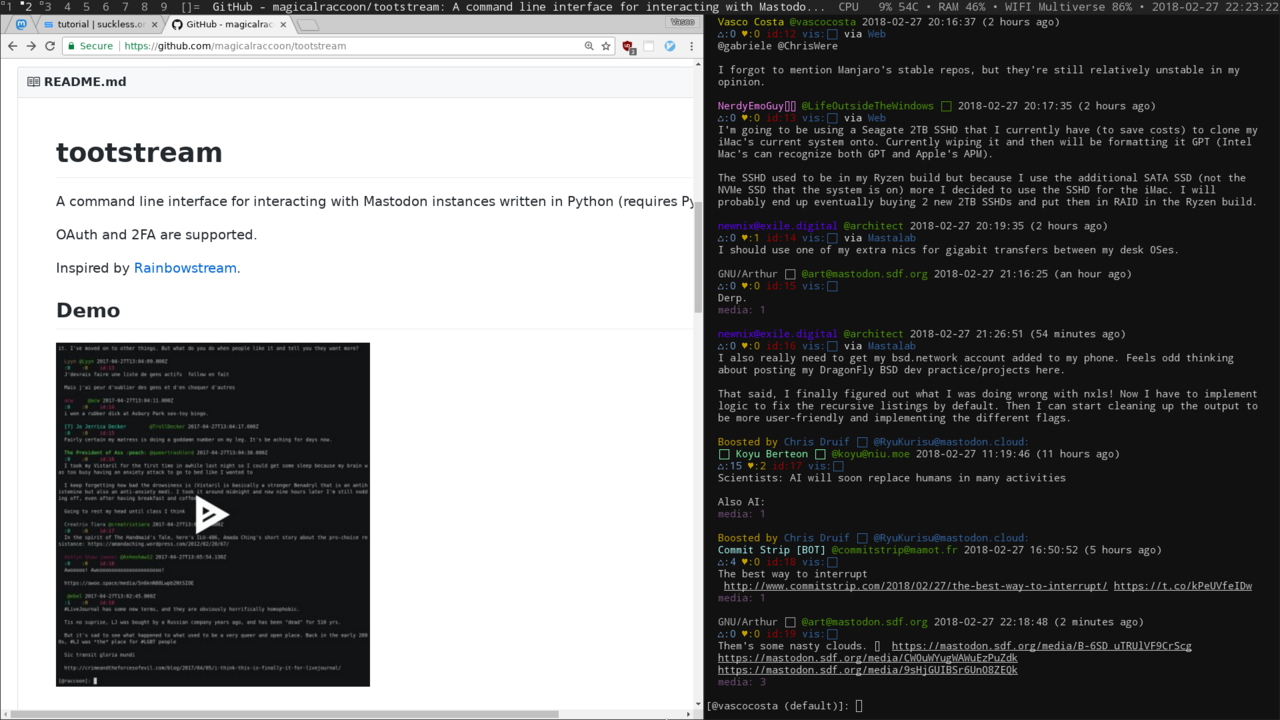
Task: Click the browser forward arrow
Action: click(32, 46)
